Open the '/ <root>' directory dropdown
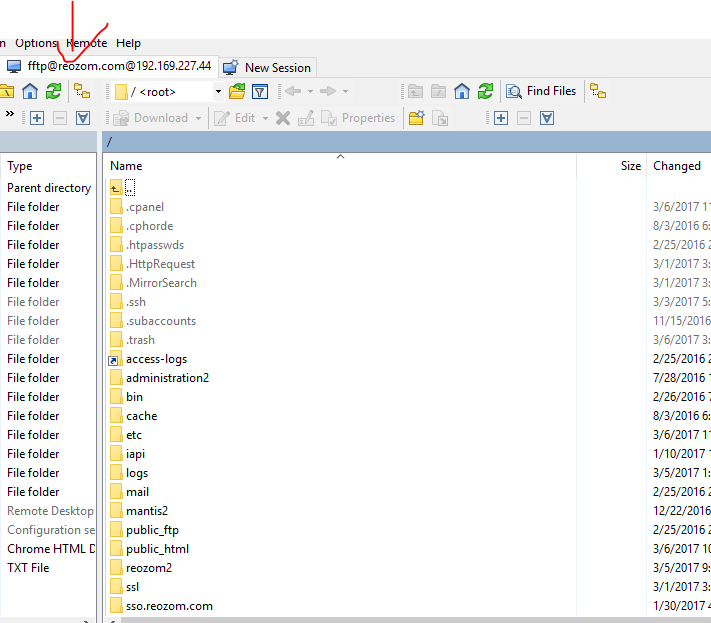The image size is (711, 623). tap(218, 92)
